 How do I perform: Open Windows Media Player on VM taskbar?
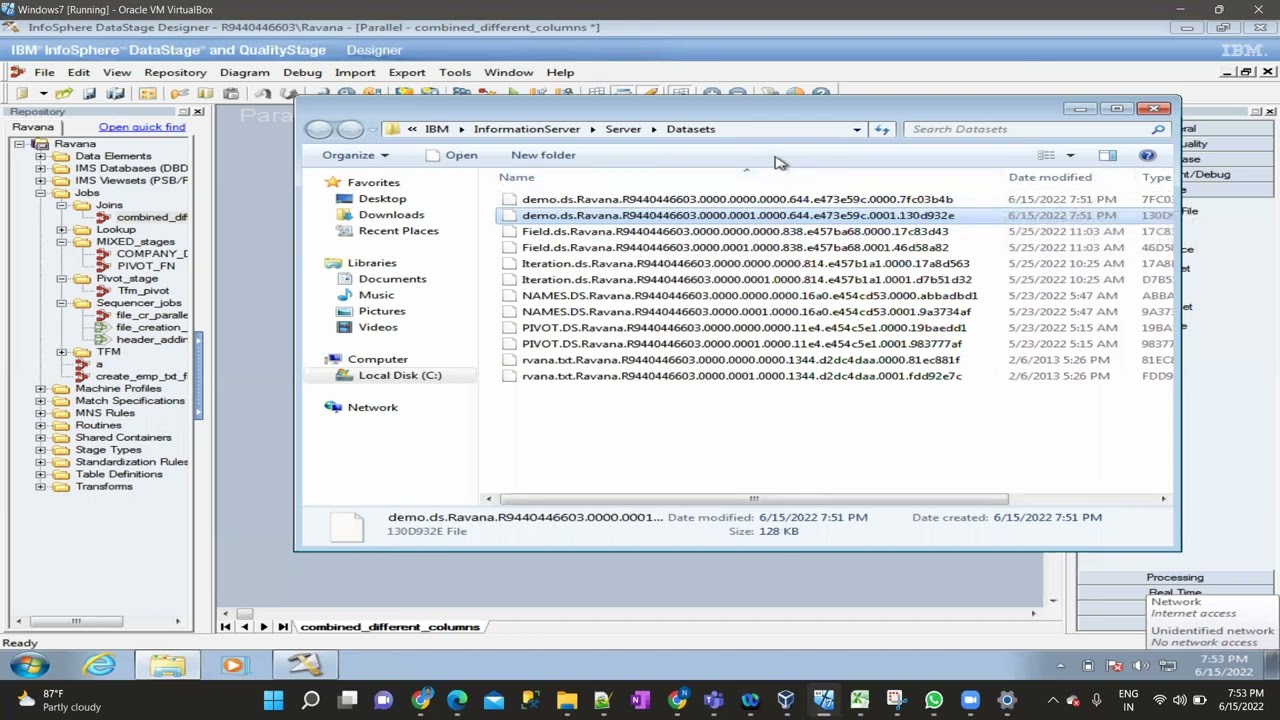click(x=233, y=665)
